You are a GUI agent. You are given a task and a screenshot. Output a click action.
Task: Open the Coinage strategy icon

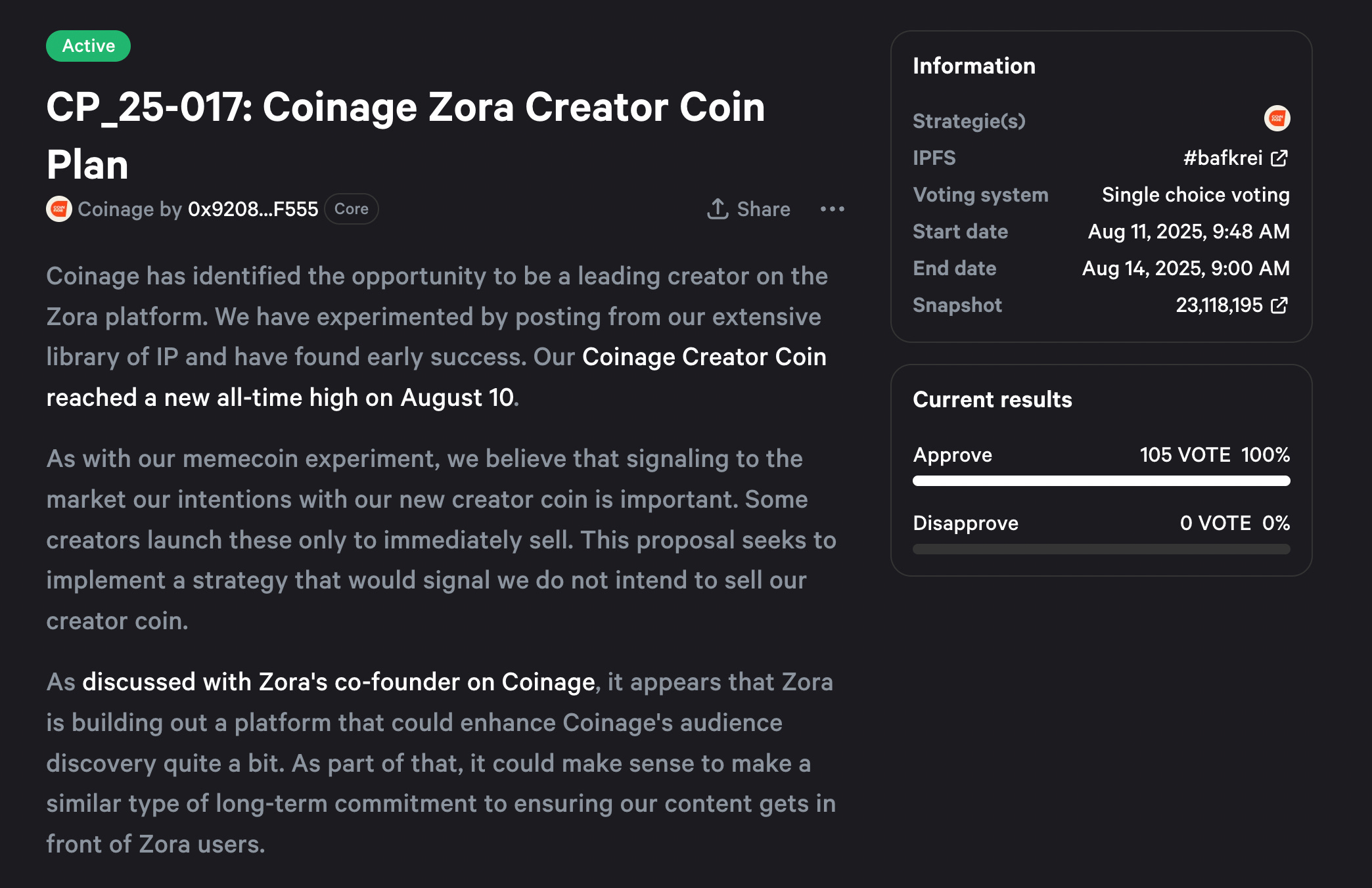(1277, 119)
